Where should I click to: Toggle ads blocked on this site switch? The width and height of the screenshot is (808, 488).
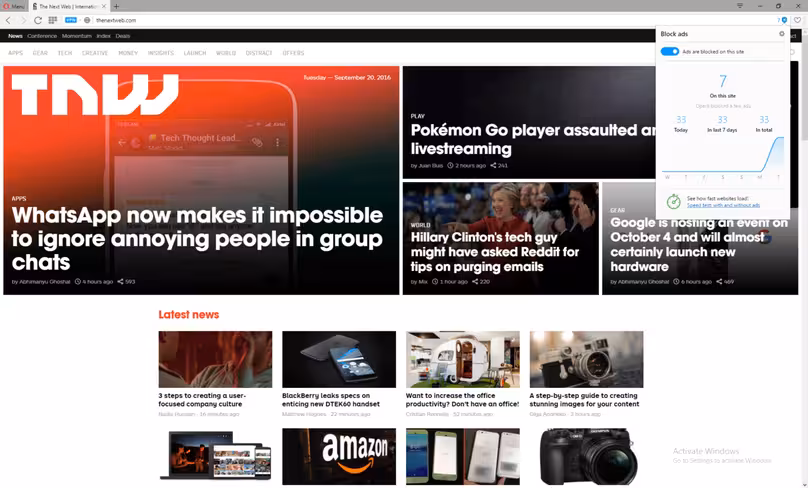coord(670,52)
